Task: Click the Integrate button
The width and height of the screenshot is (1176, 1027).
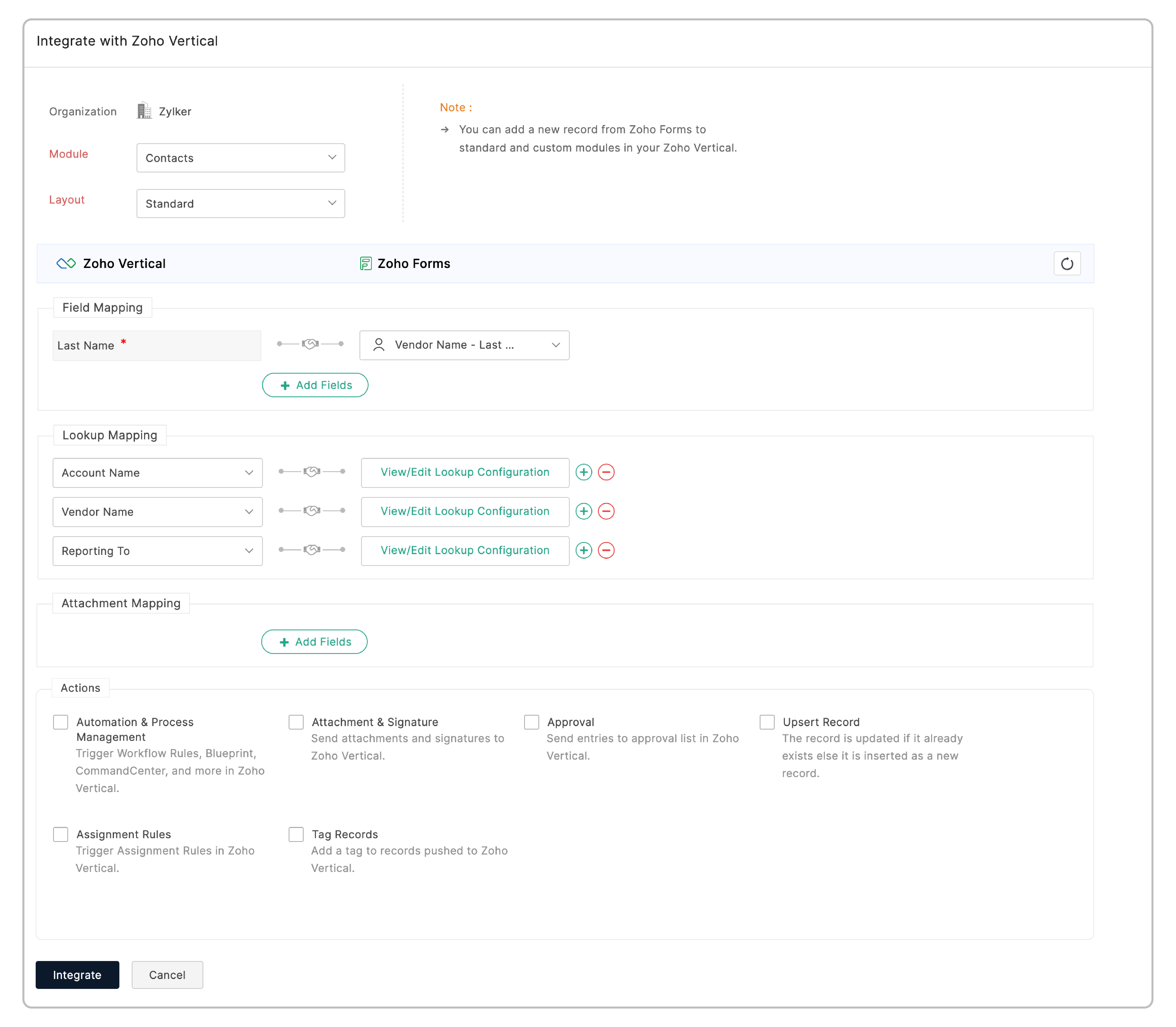Action: pos(77,975)
